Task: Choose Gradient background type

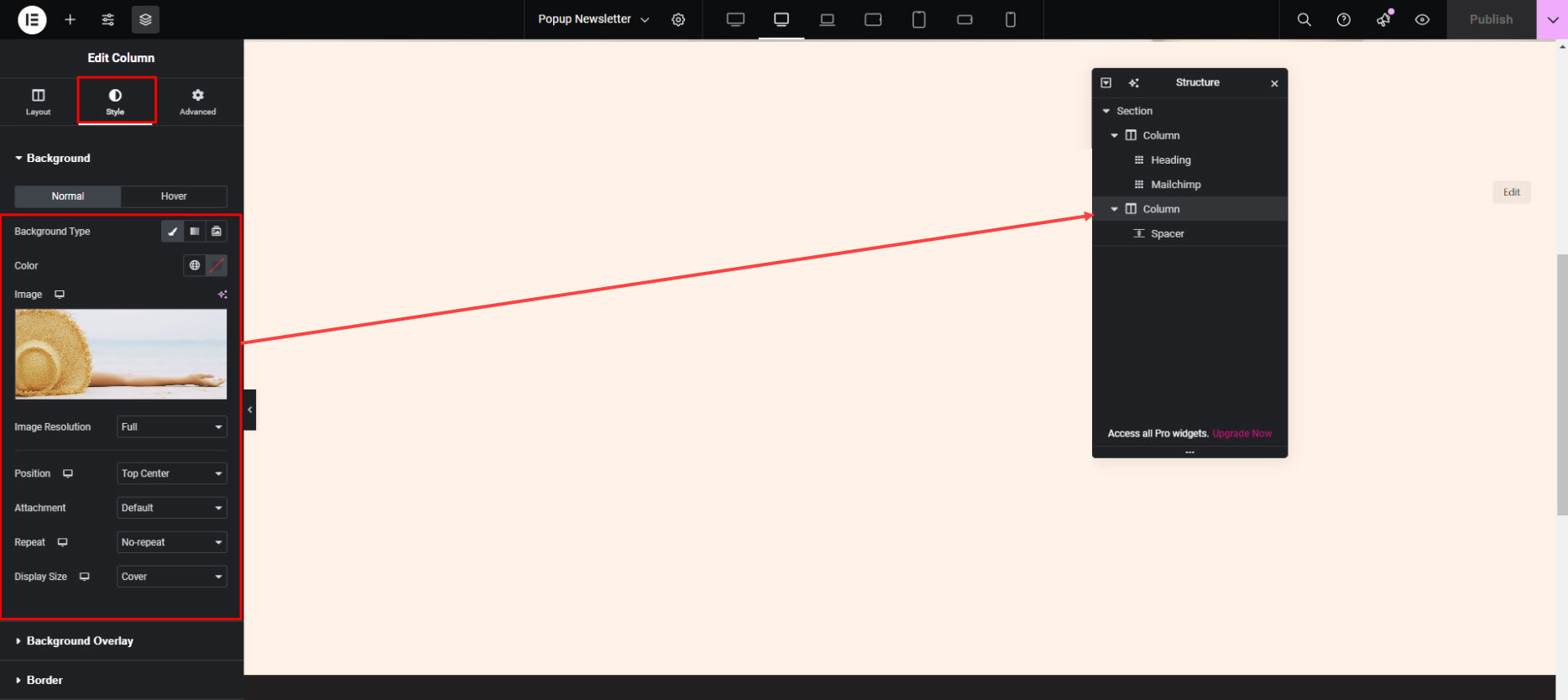Action: tap(195, 232)
